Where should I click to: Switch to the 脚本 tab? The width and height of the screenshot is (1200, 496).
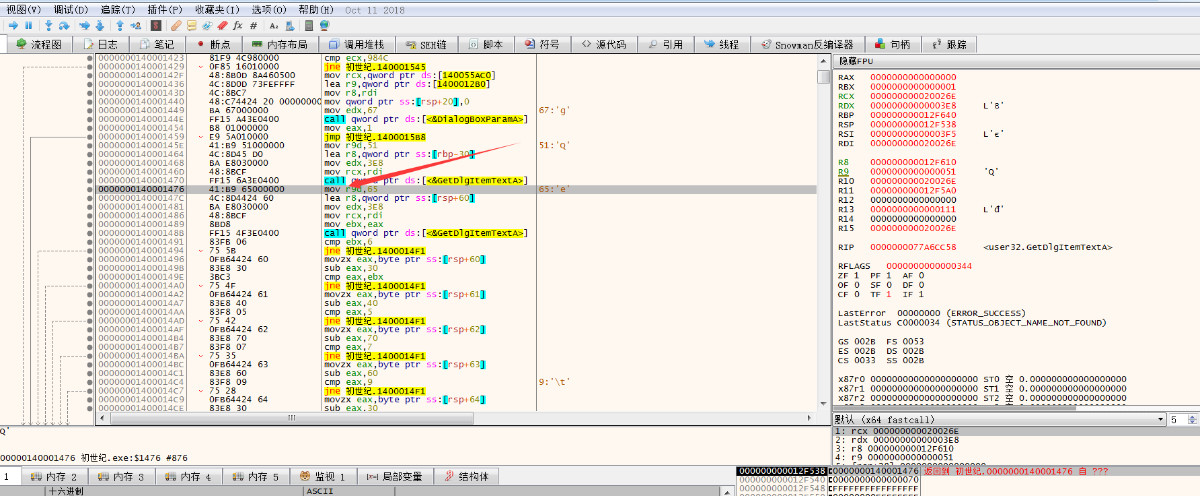(485, 44)
